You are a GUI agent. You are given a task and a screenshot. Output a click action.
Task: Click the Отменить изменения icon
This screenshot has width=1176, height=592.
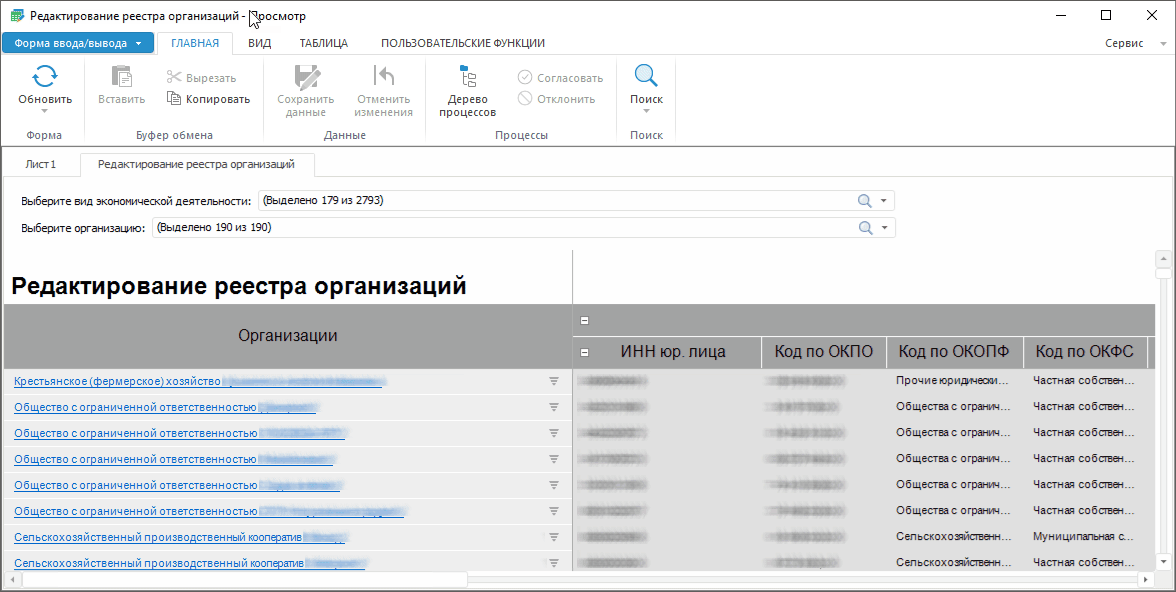click(383, 77)
